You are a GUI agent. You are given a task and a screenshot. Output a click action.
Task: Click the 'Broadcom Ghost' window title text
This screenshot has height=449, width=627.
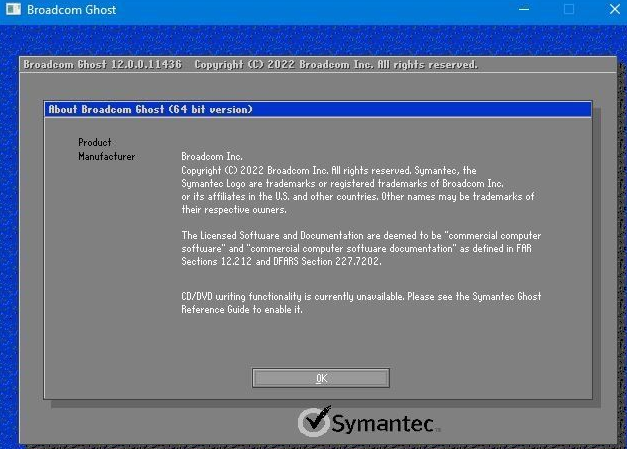click(72, 10)
